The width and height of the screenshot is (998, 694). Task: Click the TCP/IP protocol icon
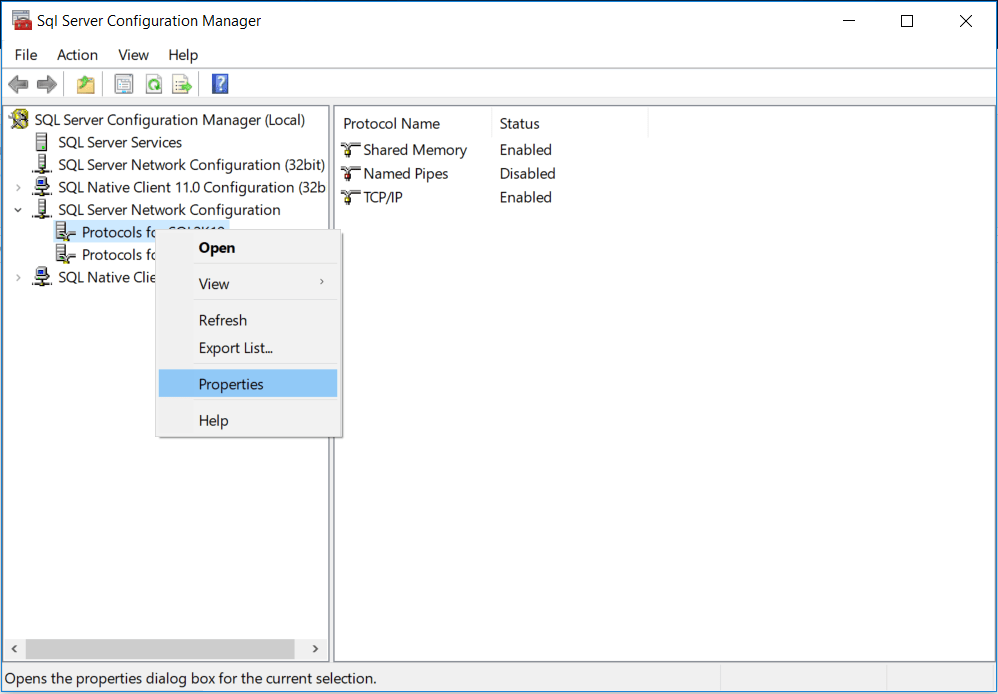click(349, 197)
